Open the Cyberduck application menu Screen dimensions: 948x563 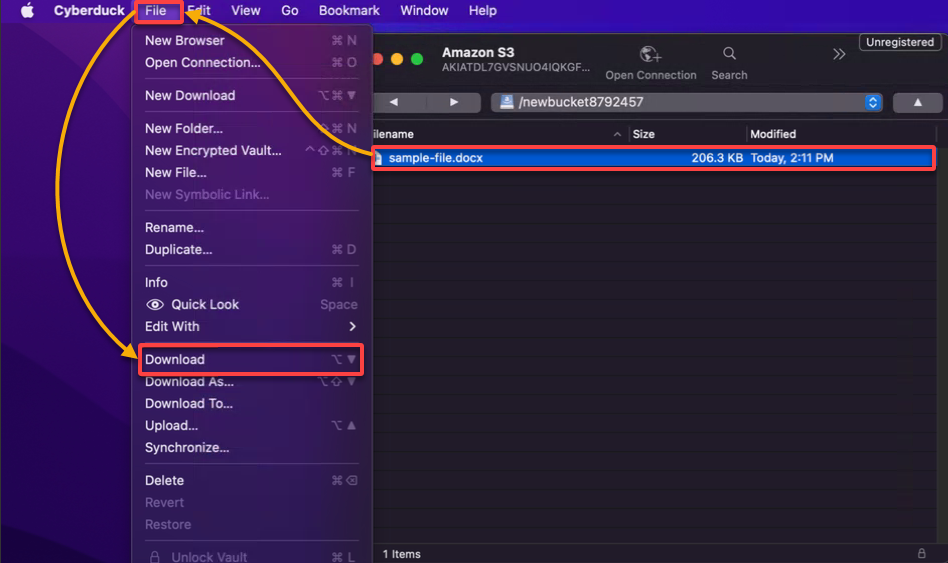pos(89,10)
